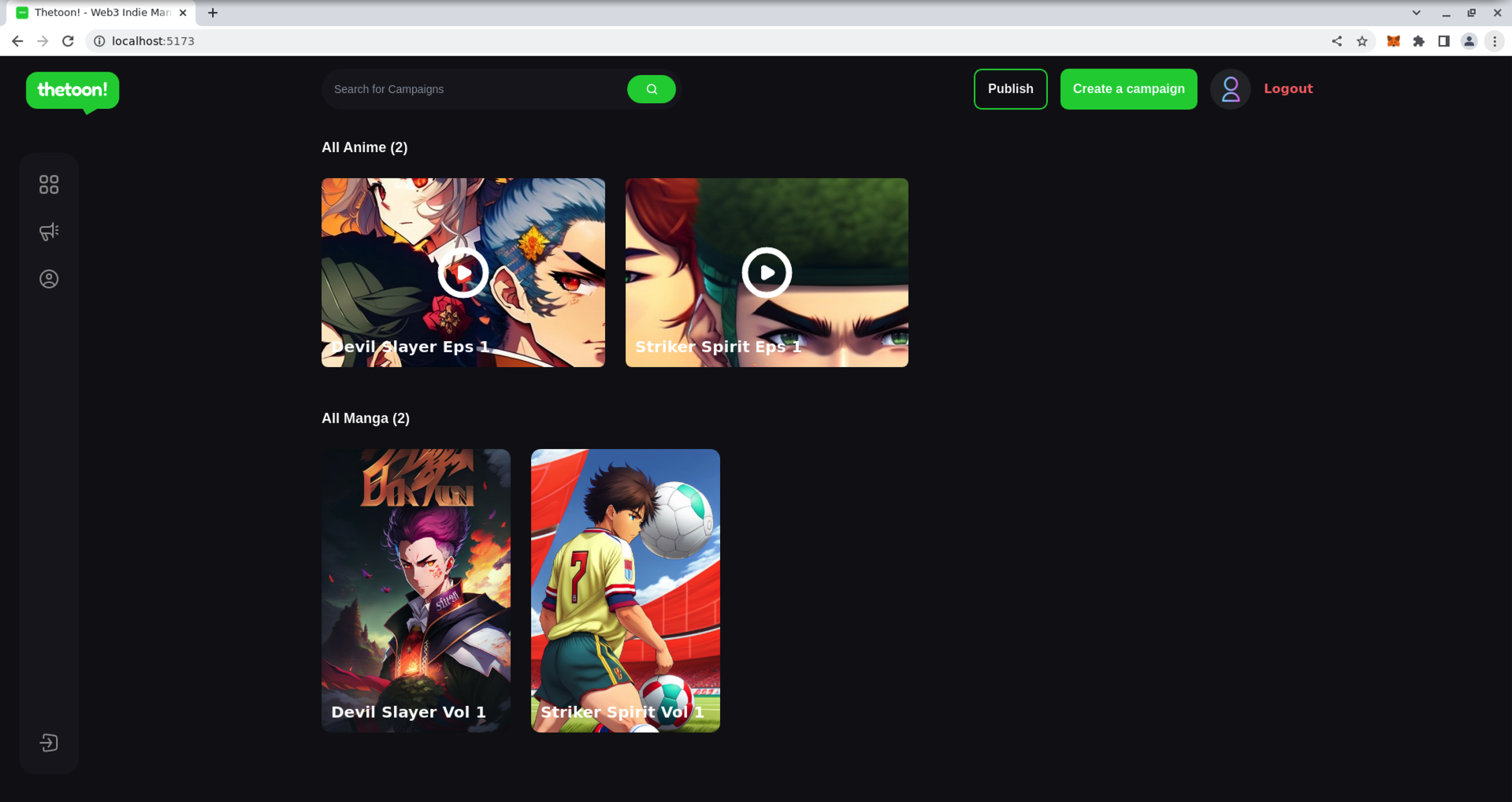Screen dimensions: 1512x802
Task: Open the profile icon in the sidebar
Action: pos(48,278)
